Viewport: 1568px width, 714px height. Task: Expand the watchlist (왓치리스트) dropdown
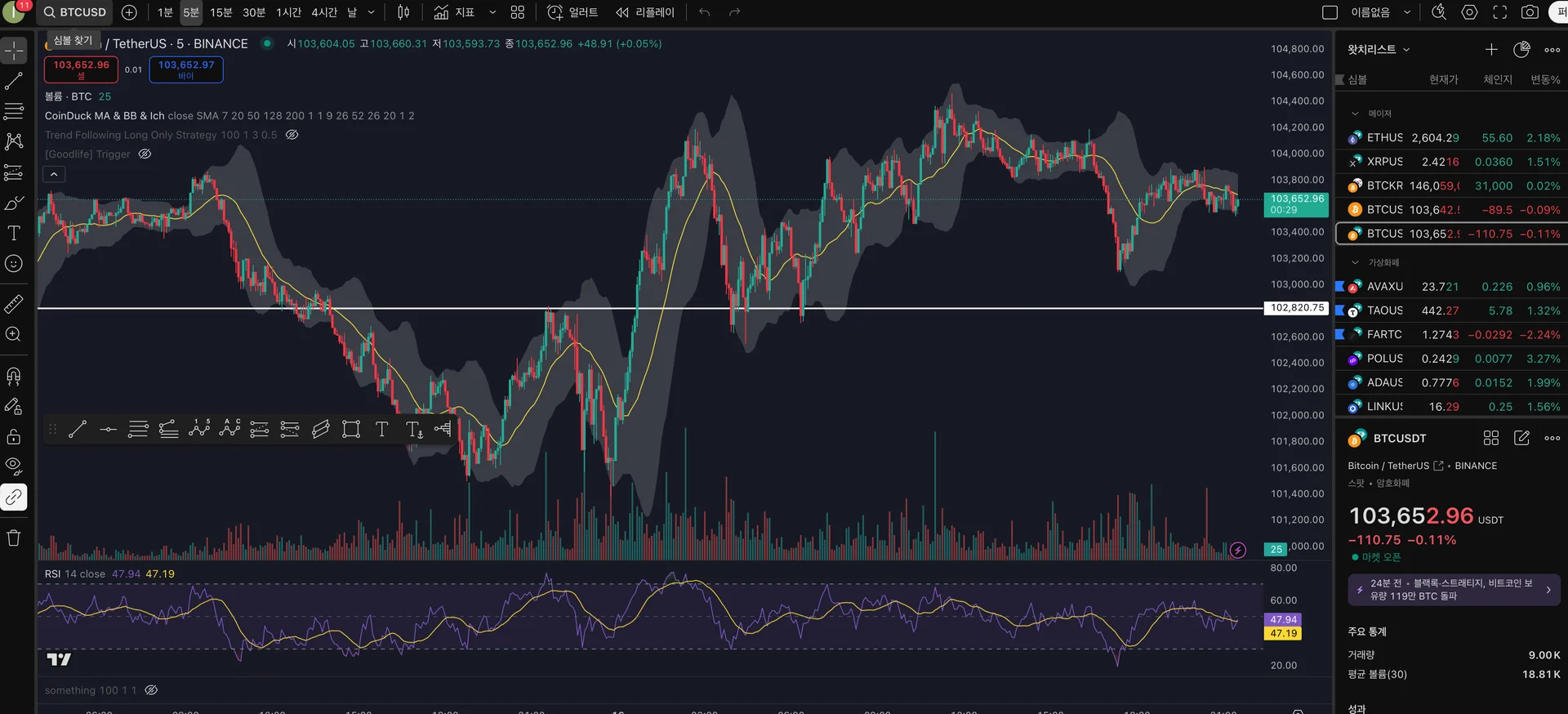tap(1379, 50)
